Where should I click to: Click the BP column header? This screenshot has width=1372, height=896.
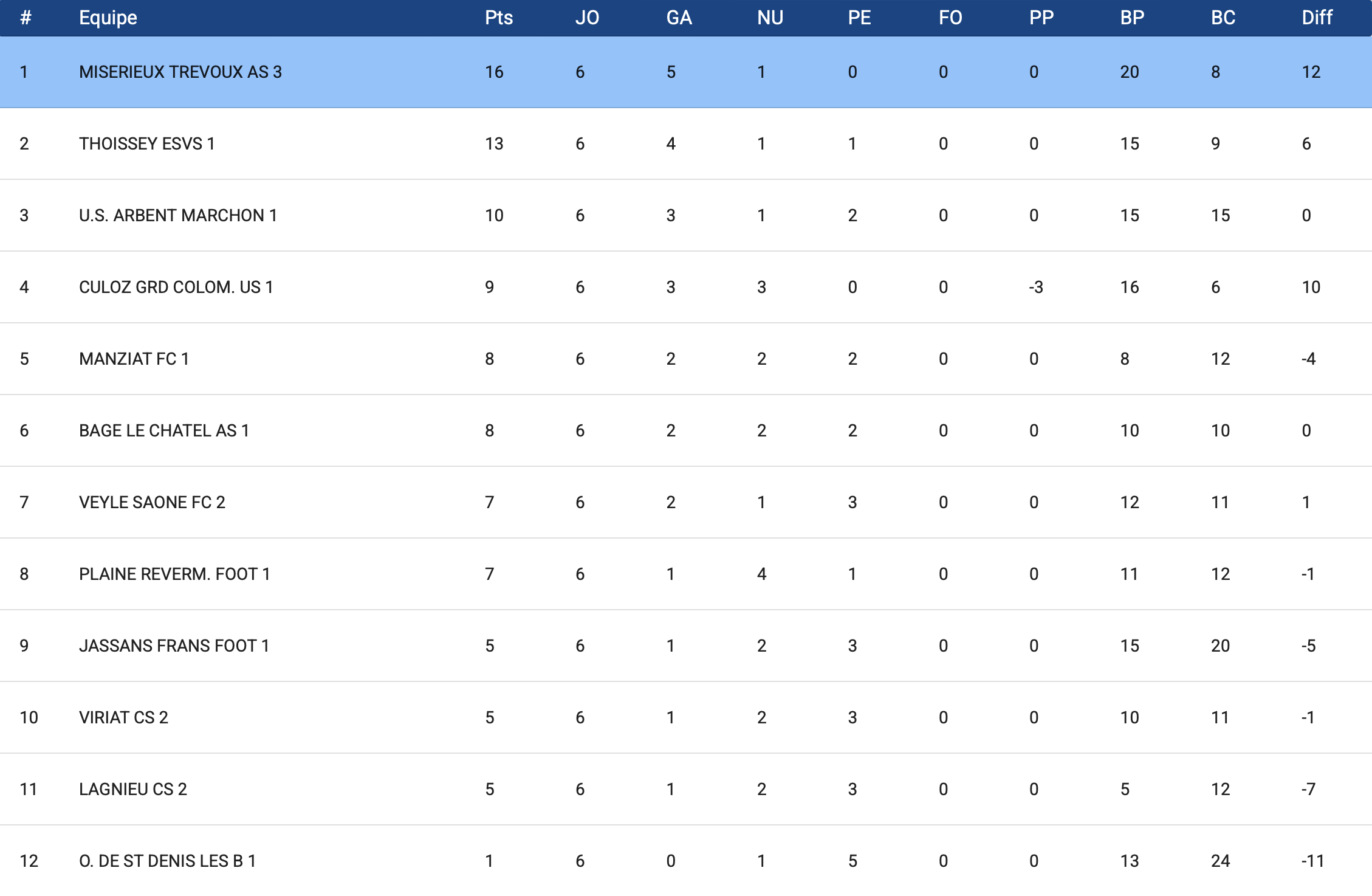click(x=1132, y=18)
